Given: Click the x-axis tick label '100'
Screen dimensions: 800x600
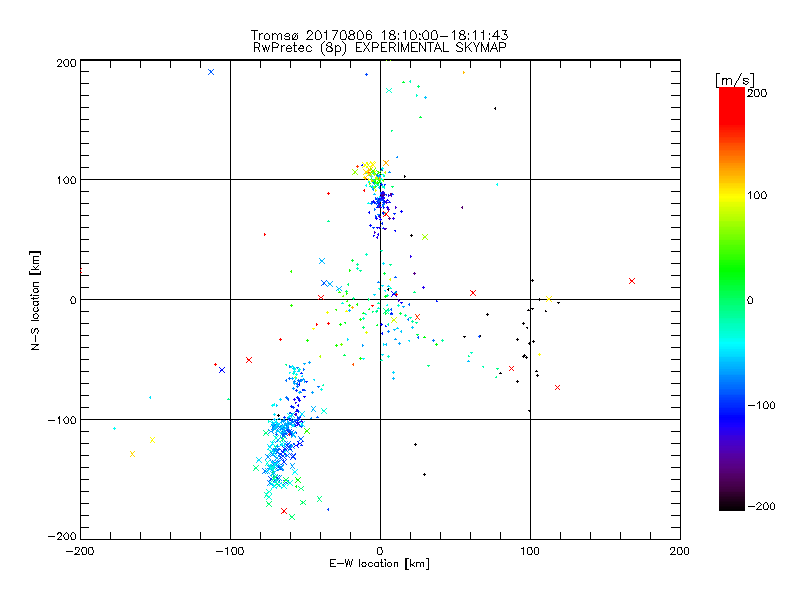Looking at the screenshot, I should pyautogui.click(x=530, y=551).
